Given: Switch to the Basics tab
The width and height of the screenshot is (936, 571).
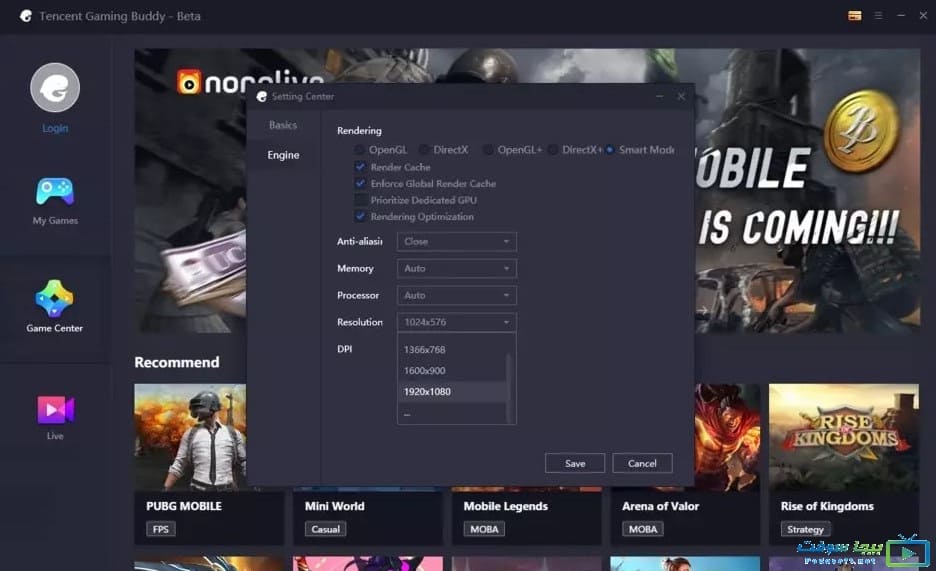Looking at the screenshot, I should (x=283, y=125).
